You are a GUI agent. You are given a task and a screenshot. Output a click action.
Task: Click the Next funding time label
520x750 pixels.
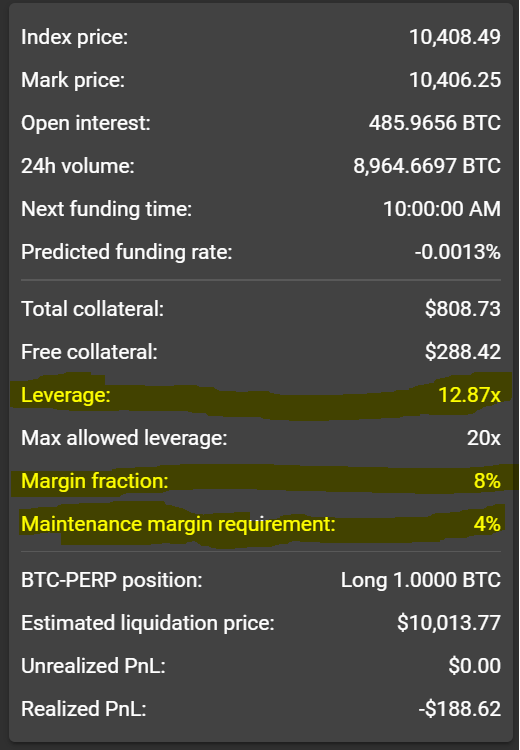click(x=107, y=209)
